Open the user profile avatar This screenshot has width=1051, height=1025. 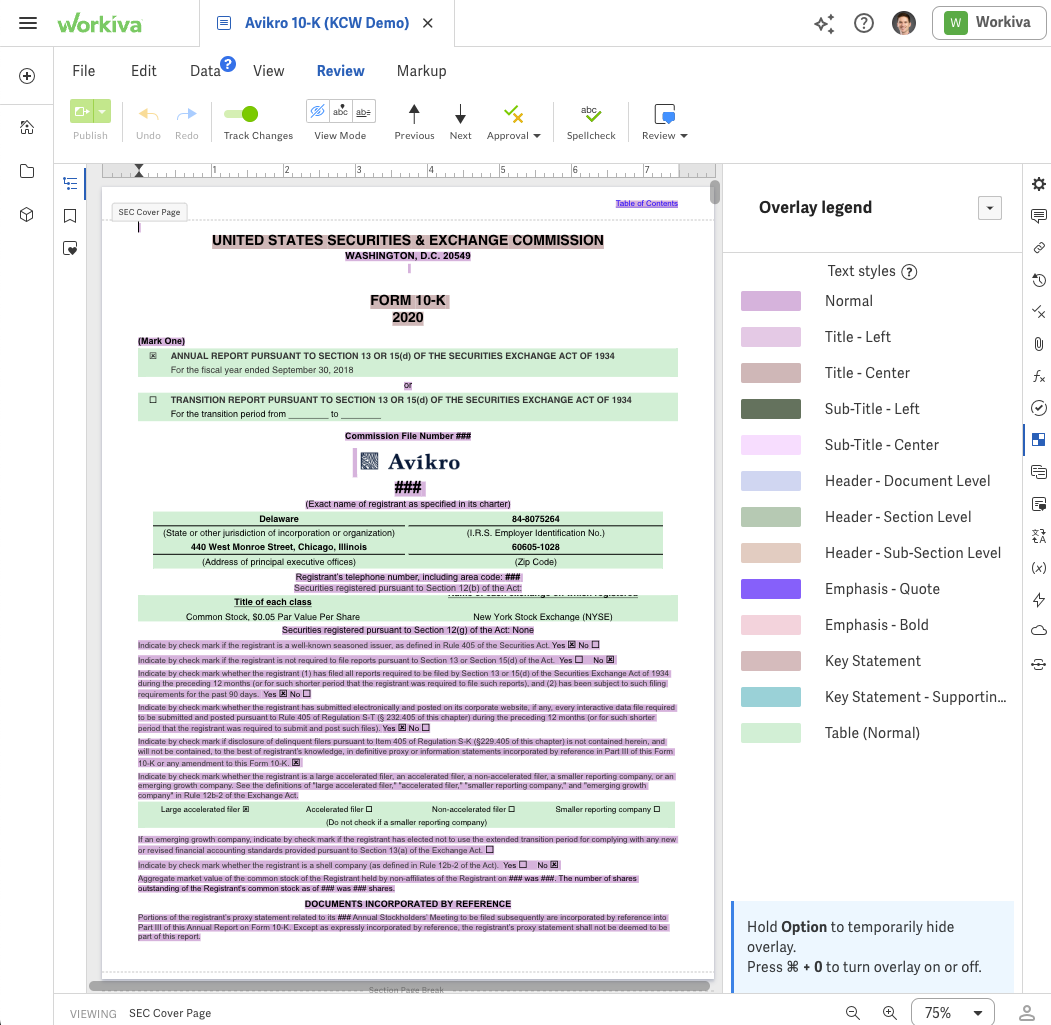tap(904, 23)
